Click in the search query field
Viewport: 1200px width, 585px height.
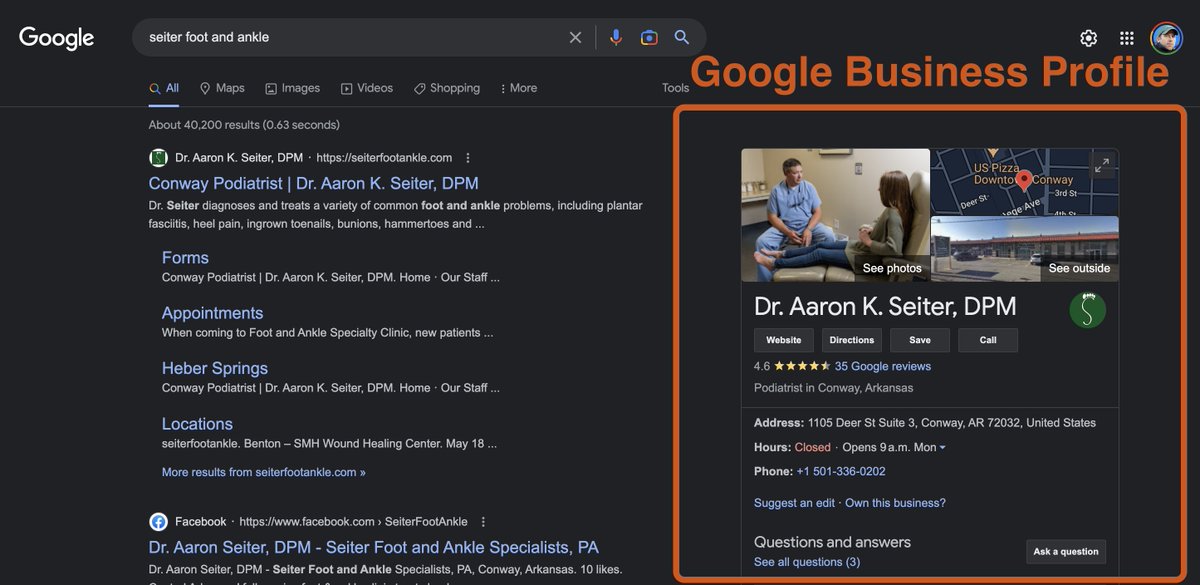[x=350, y=37]
